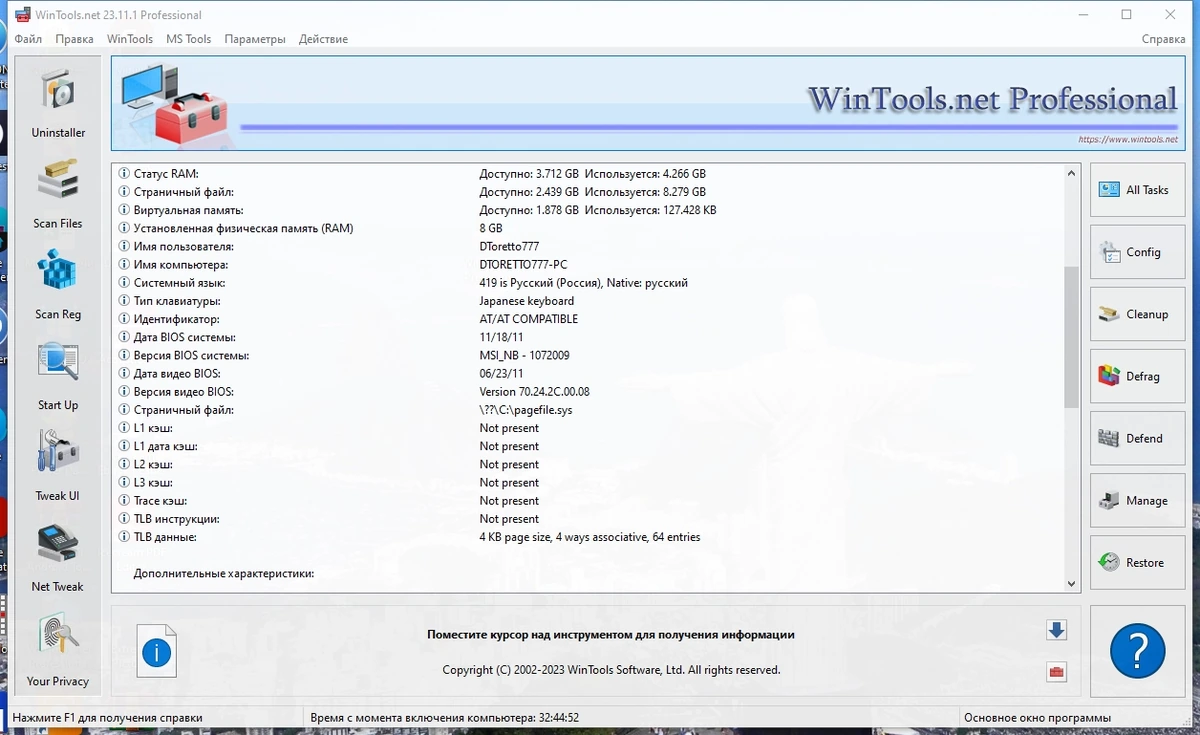Click the 4 KB page size TLB value
The height and width of the screenshot is (735, 1200).
point(590,537)
